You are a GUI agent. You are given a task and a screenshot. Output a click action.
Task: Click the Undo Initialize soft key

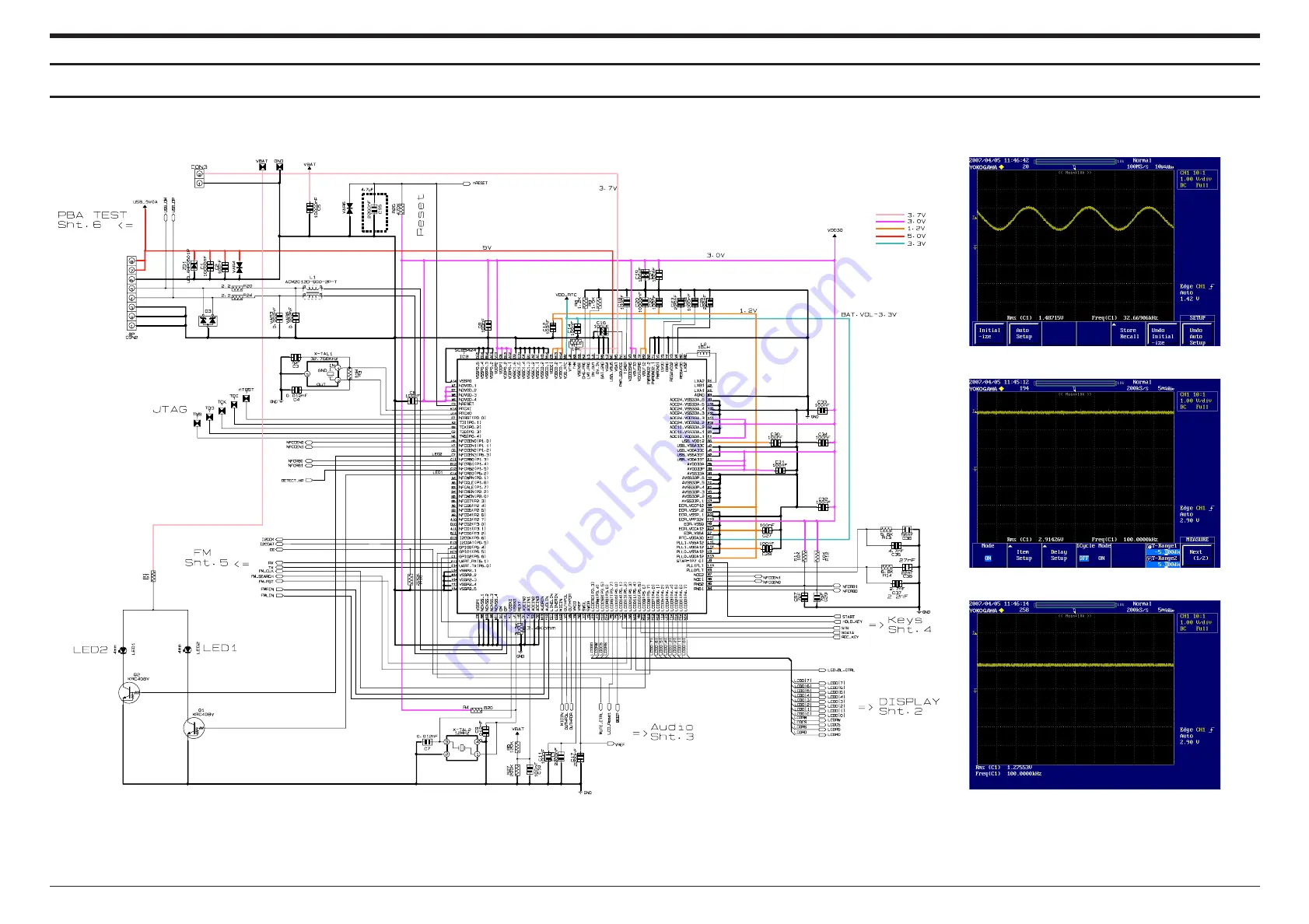point(1161,336)
